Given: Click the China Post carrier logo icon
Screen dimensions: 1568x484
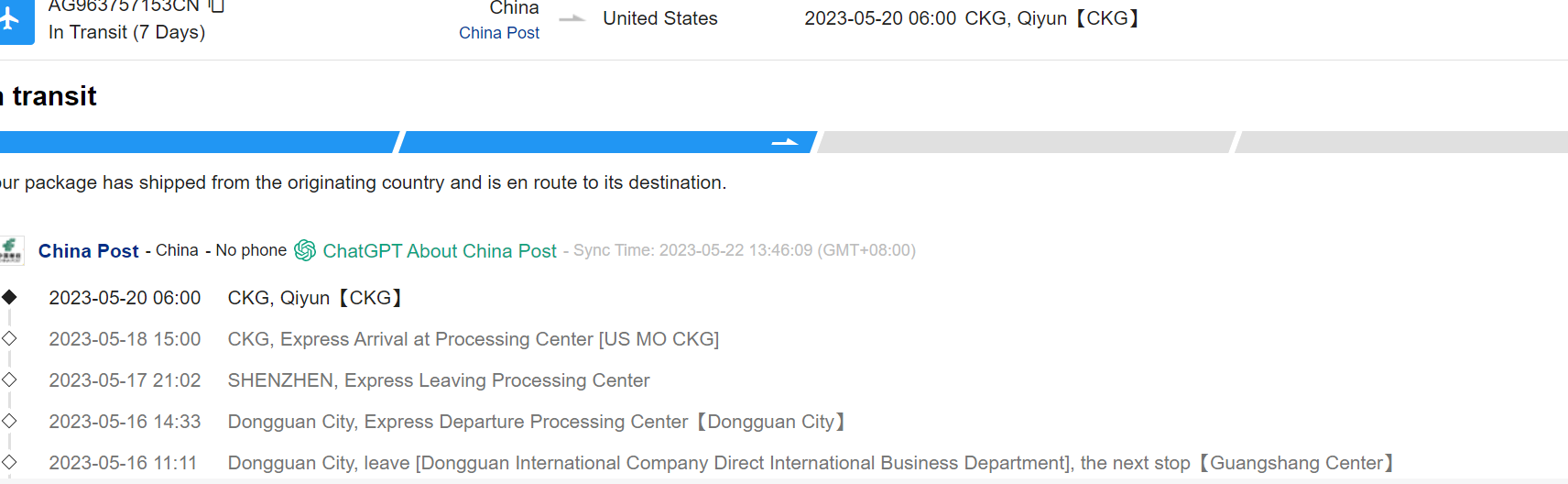Looking at the screenshot, I should (x=11, y=250).
